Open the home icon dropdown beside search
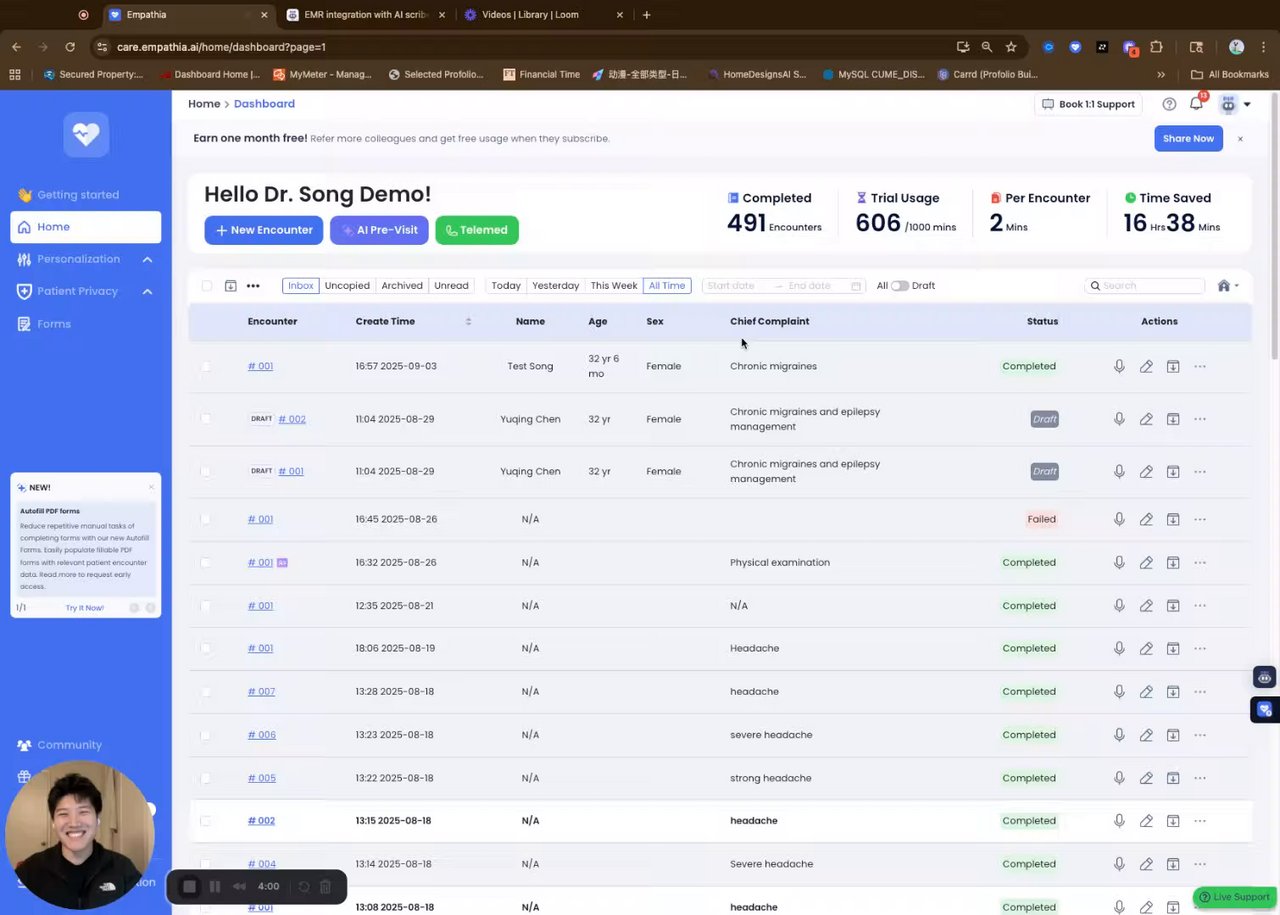Screen dimensions: 1280x915 (x=1228, y=286)
